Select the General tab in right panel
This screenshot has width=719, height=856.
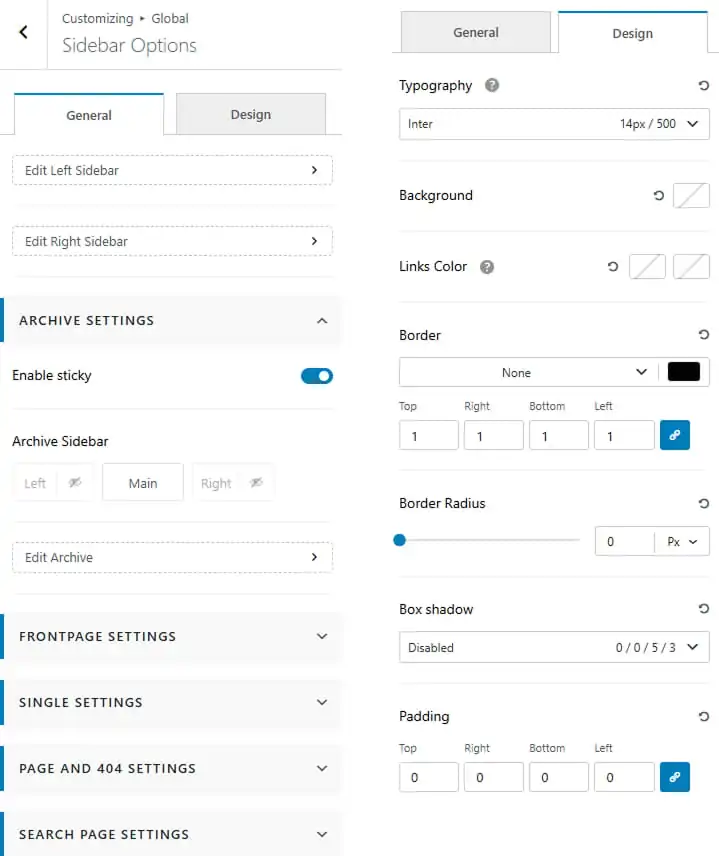[x=476, y=33]
